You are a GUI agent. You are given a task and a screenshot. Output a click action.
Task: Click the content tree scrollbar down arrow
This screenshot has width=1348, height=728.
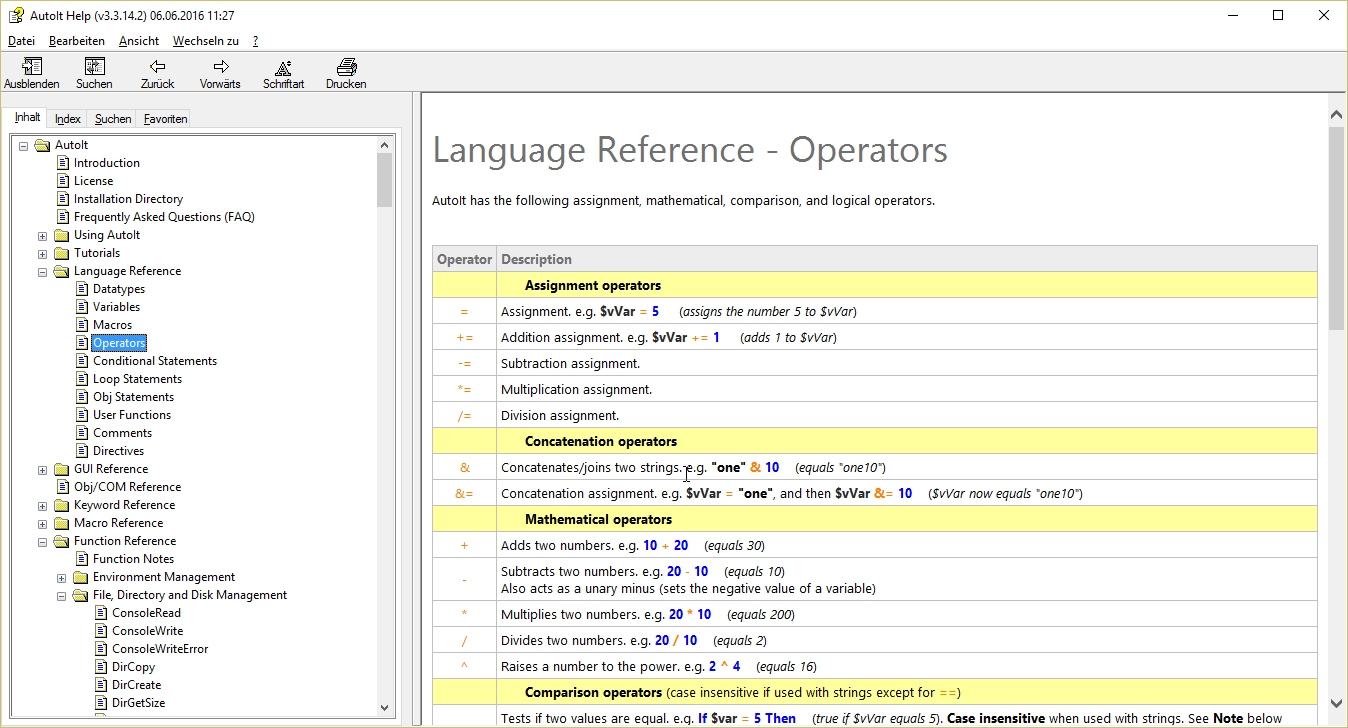[x=385, y=707]
